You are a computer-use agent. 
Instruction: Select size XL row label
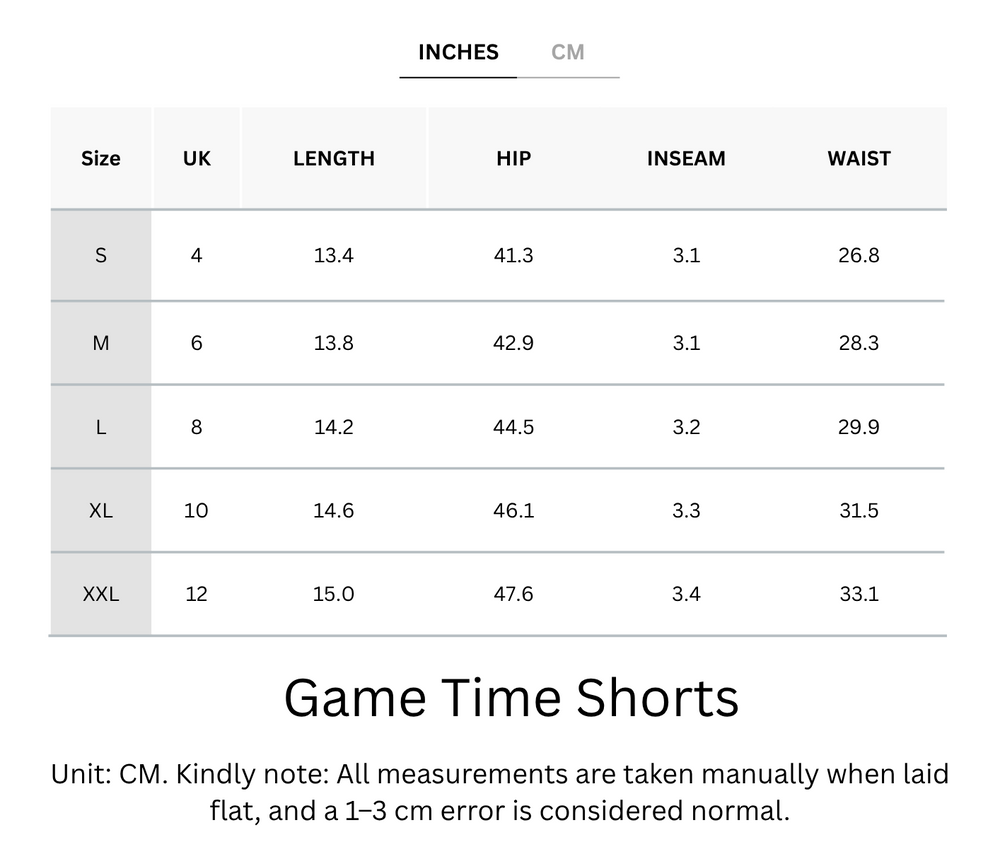click(100, 510)
